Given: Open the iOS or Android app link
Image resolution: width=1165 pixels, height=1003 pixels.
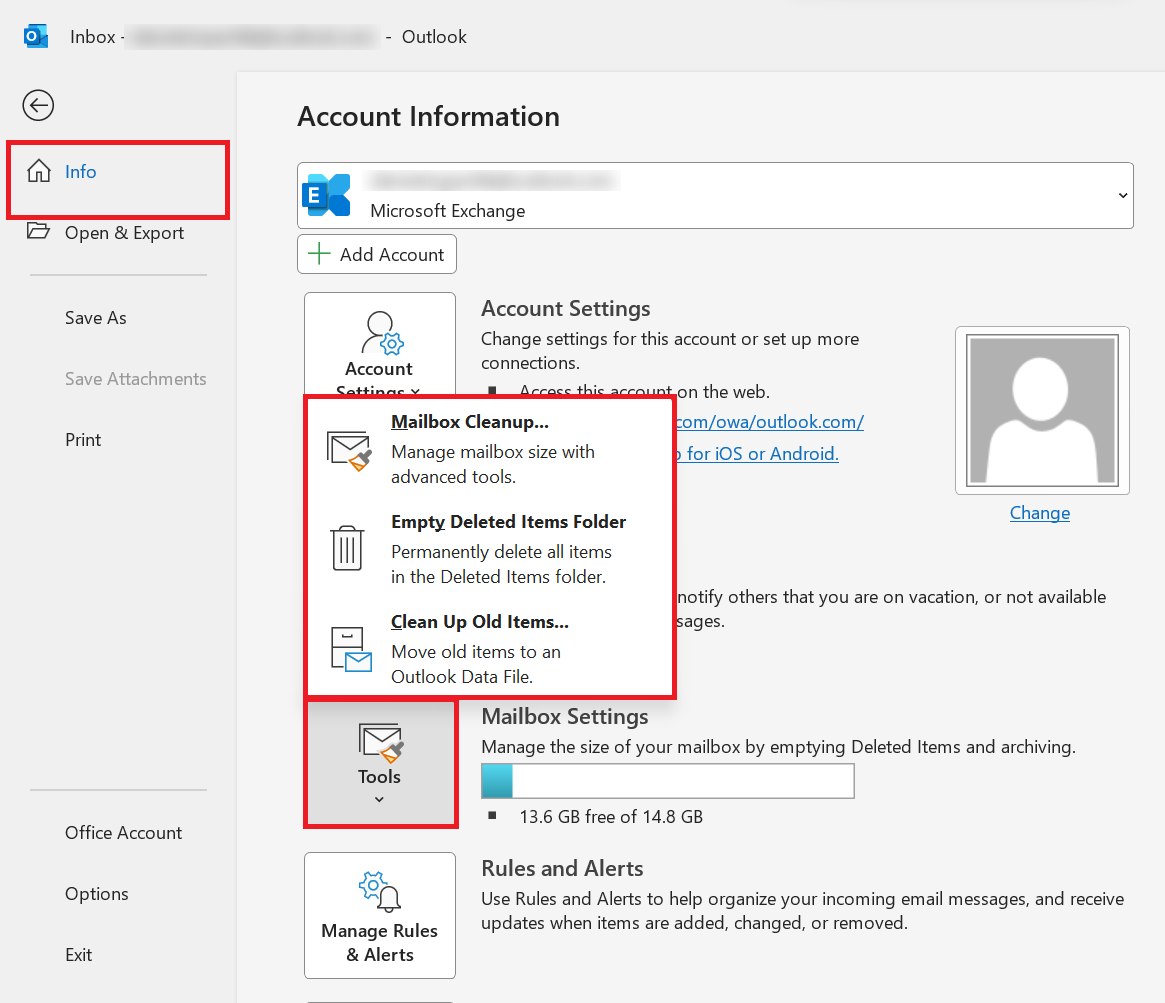Looking at the screenshot, I should [757, 453].
